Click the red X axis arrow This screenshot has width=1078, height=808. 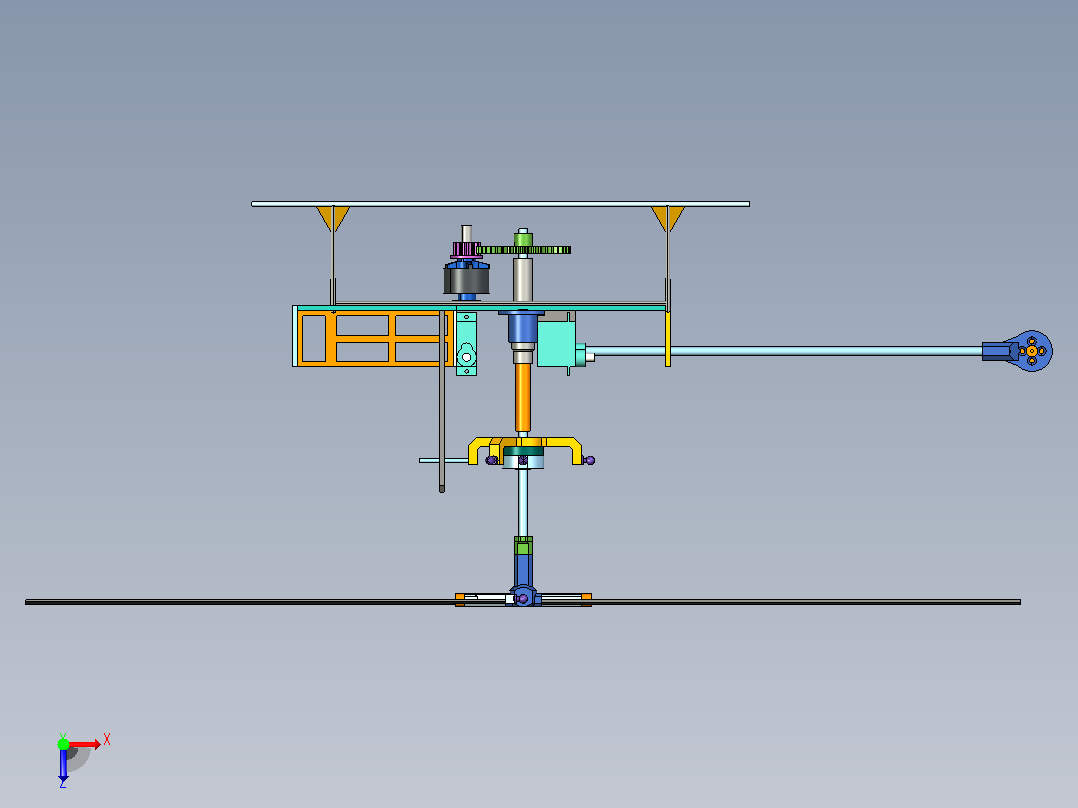[x=85, y=745]
